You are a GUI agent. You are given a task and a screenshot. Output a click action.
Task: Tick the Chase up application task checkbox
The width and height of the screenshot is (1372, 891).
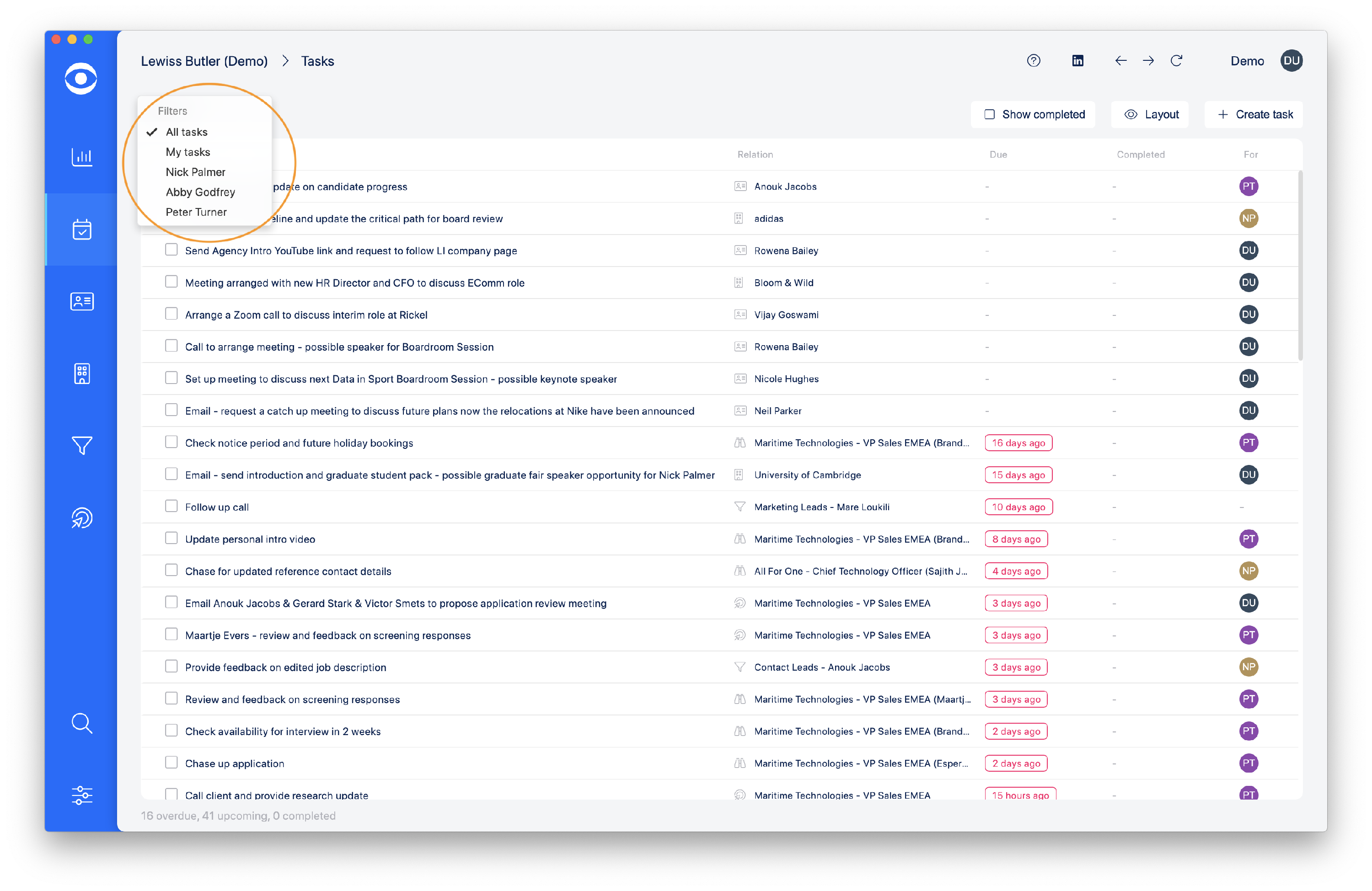point(171,763)
